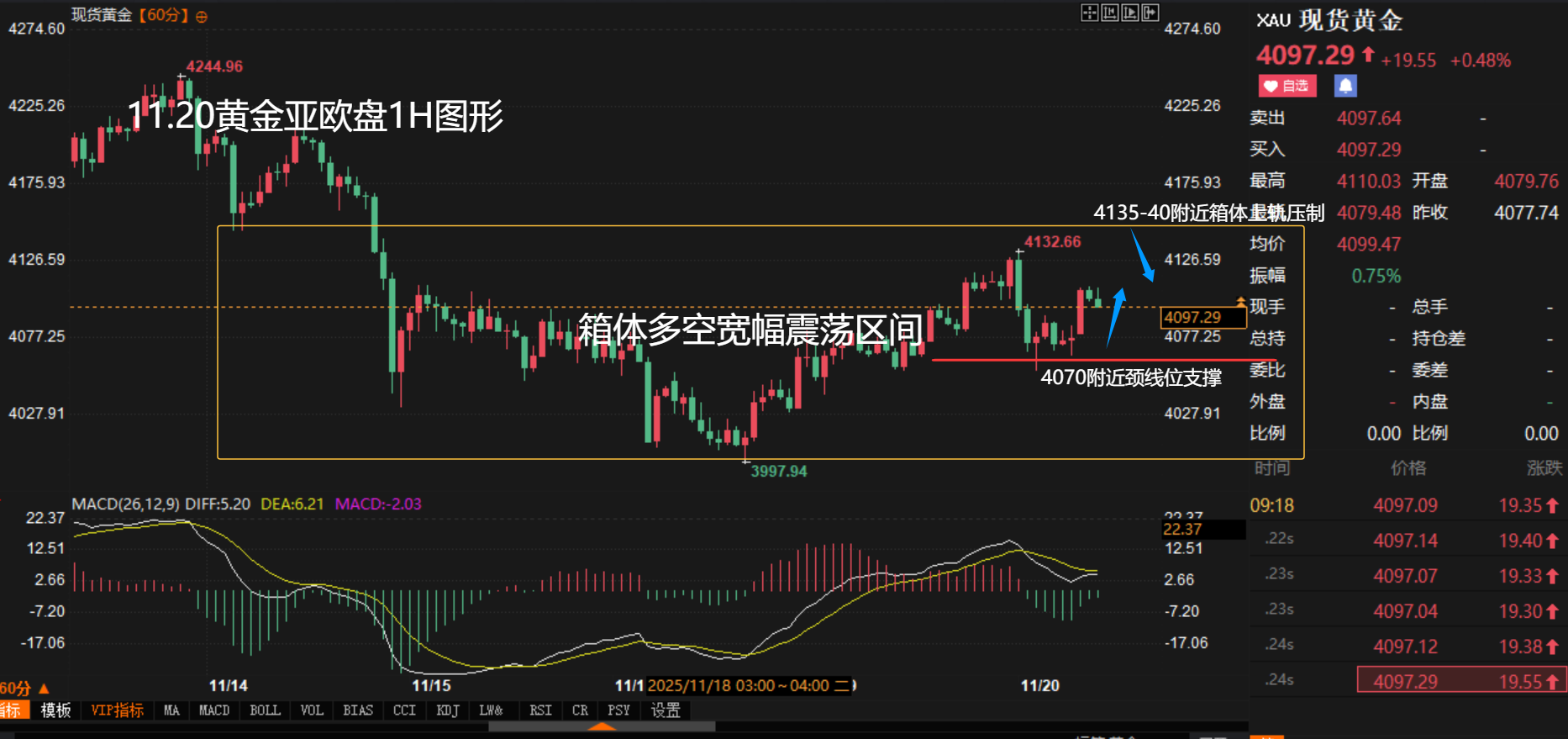Click the crosshair cursor icon above chart
Screen dimensions: 1568x739
(1089, 13)
